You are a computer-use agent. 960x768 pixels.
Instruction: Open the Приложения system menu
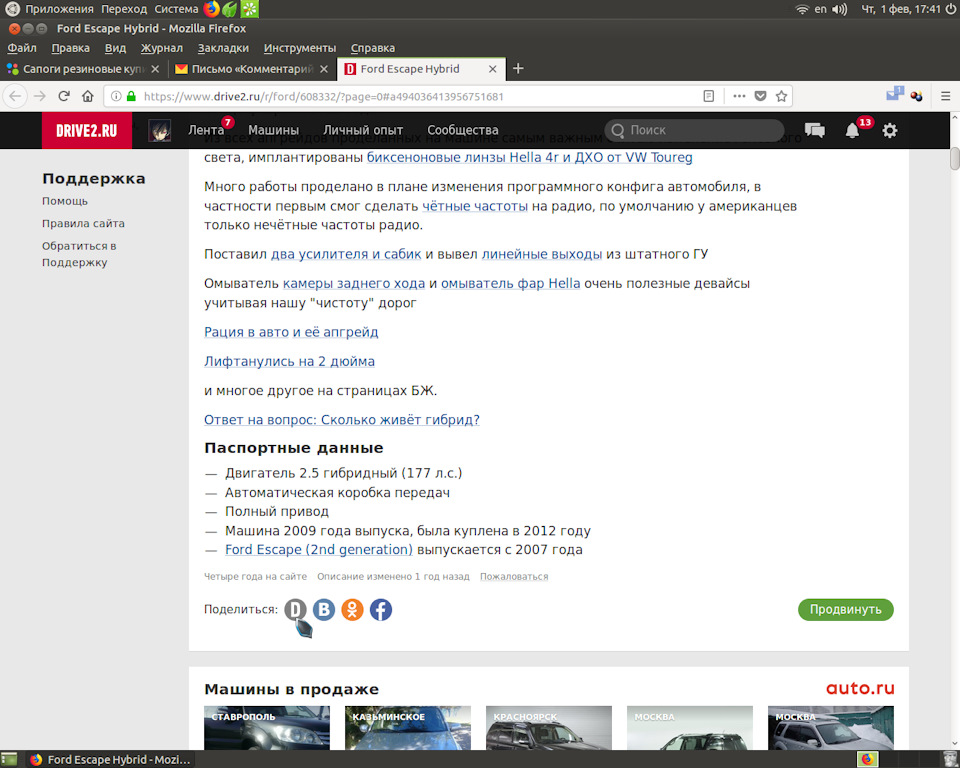click(x=59, y=9)
